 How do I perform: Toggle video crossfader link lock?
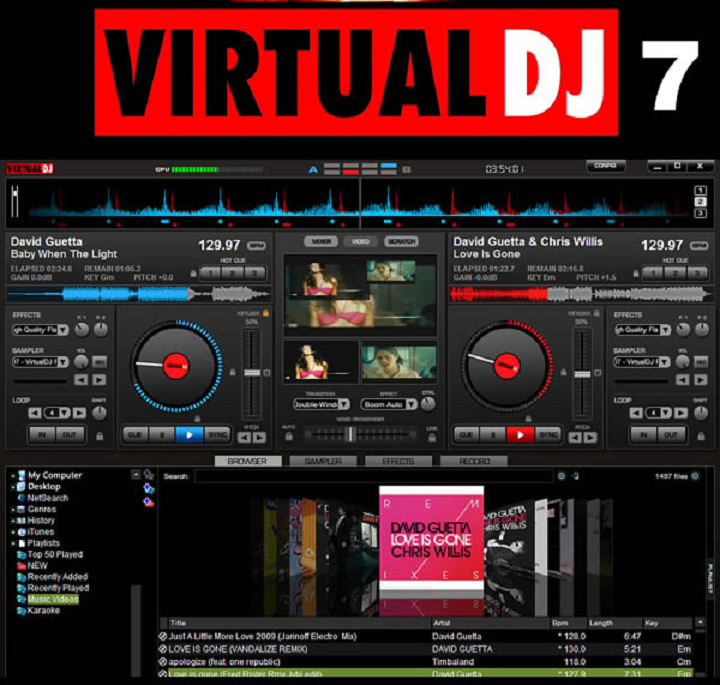(x=432, y=437)
